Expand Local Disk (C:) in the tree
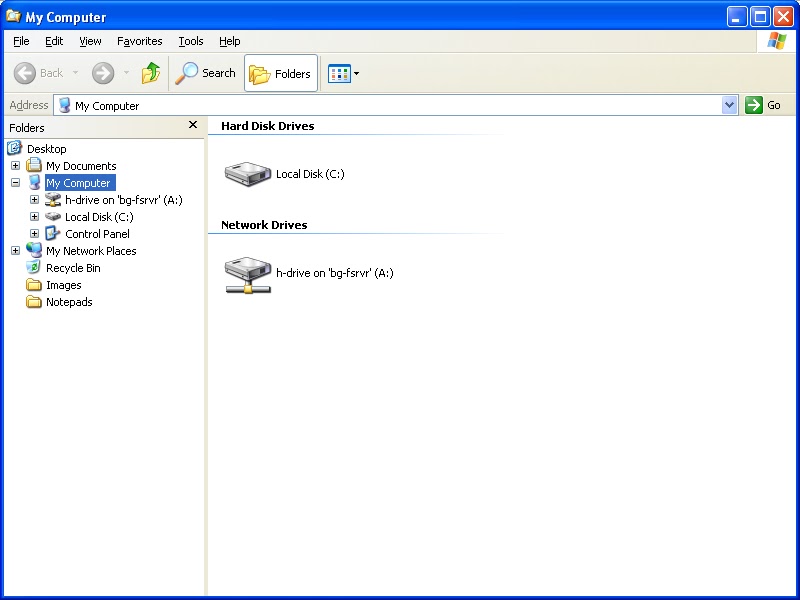Image resolution: width=800 pixels, height=600 pixels. 34,216
